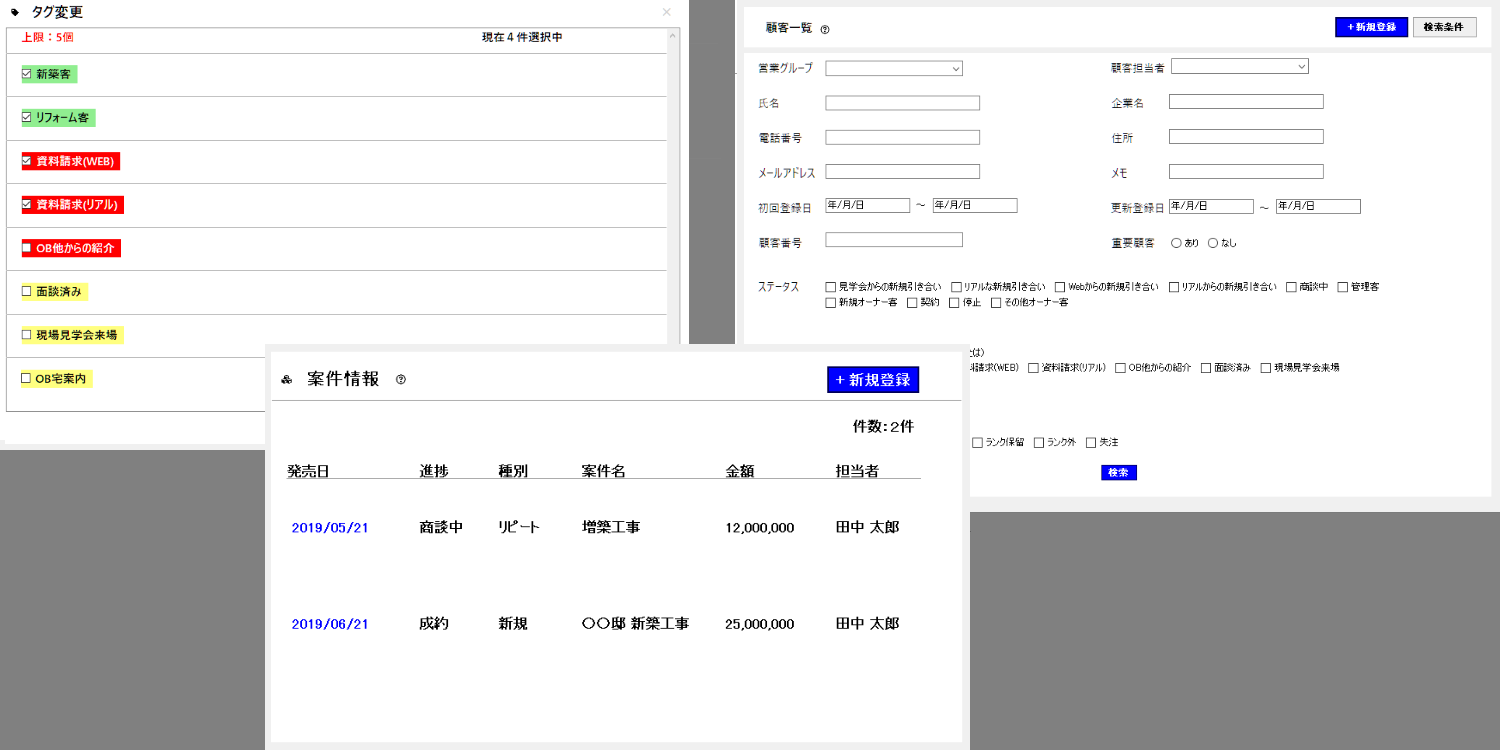Screen dimensions: 1500x750
Task: Click the 企業名 input field
Action: pyautogui.click(x=1246, y=101)
